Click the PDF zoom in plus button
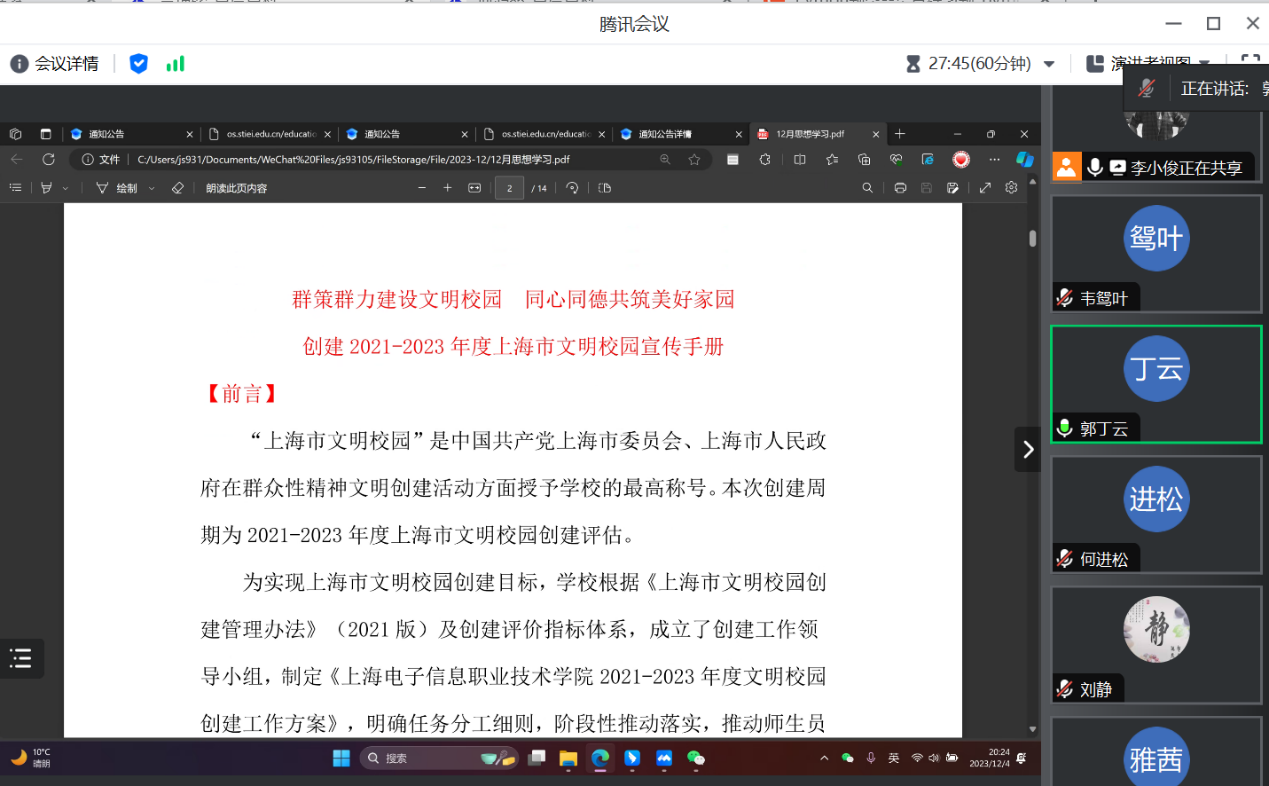 pos(447,188)
